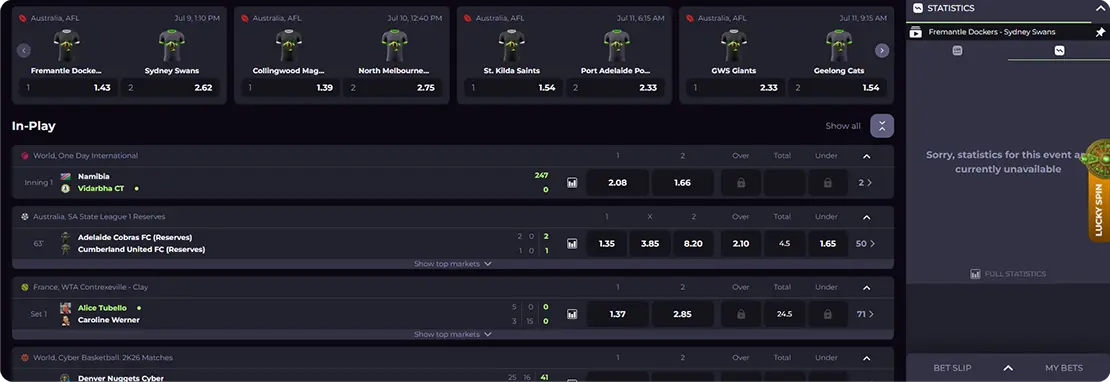Collapse World Cyber Basketball section
This screenshot has height=382, width=1110.
[866, 359]
